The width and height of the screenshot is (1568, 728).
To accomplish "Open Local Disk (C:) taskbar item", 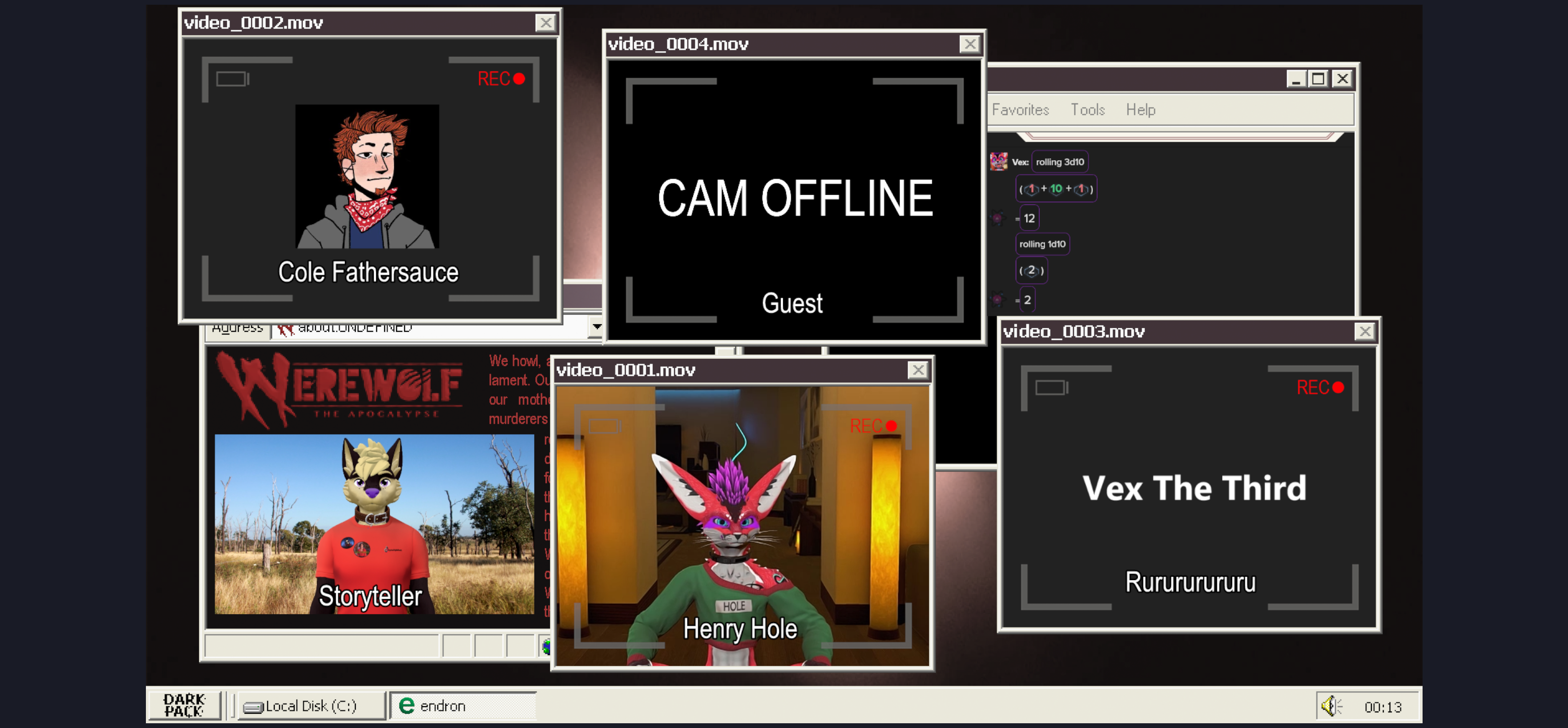I will [310, 705].
